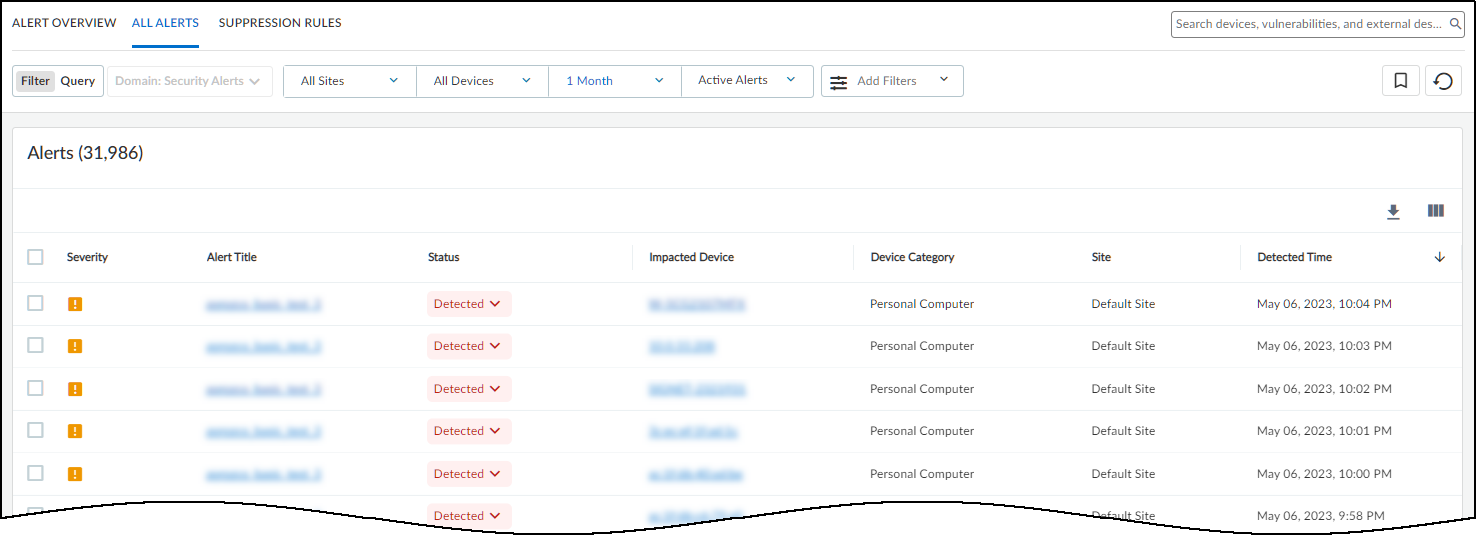Tick the 10:02 PM alert checkbox
Screen dimensions: 1476x536
coord(35,388)
